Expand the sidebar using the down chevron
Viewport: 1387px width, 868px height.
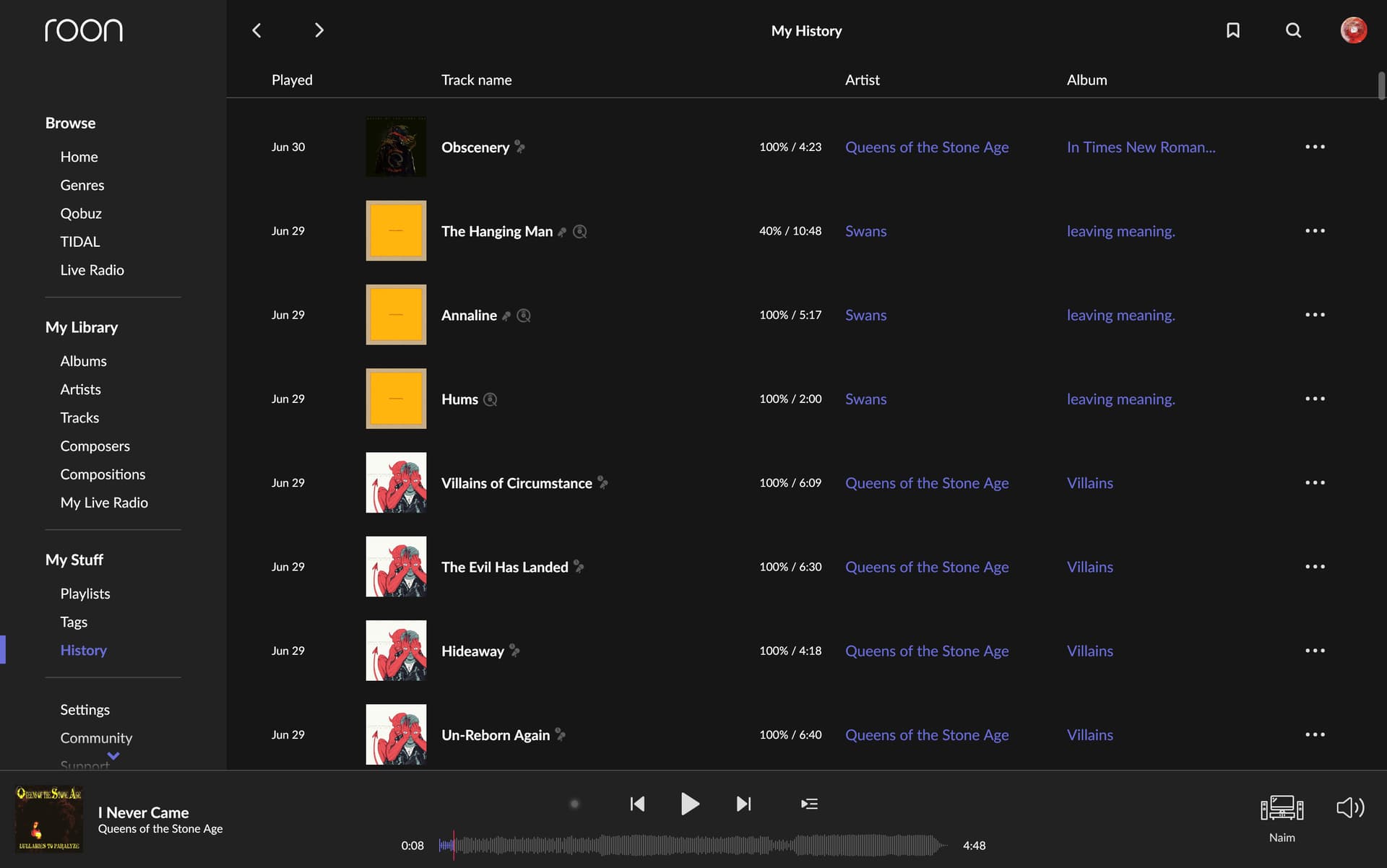pyautogui.click(x=113, y=755)
